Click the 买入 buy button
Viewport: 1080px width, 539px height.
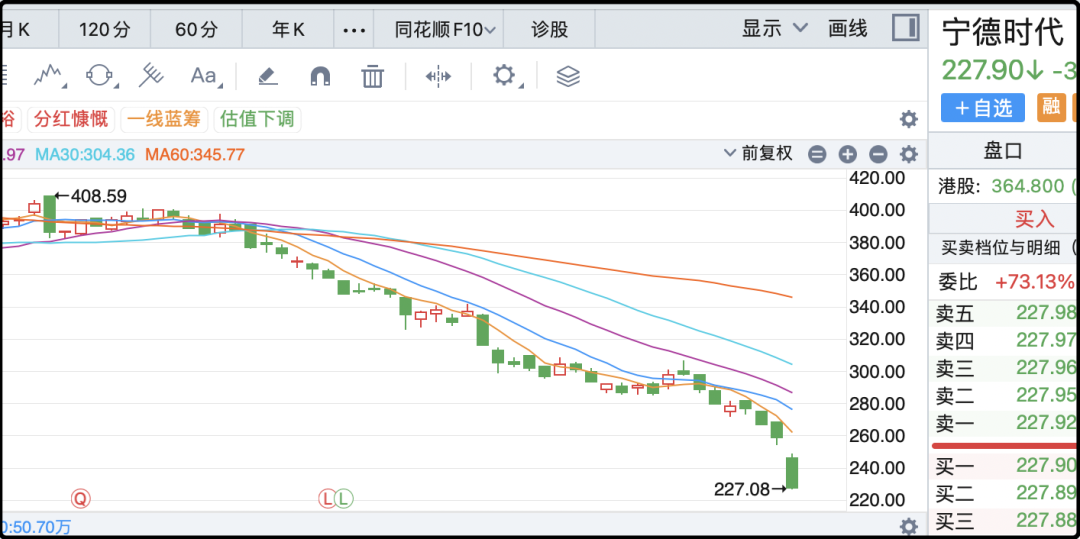coord(1035,219)
